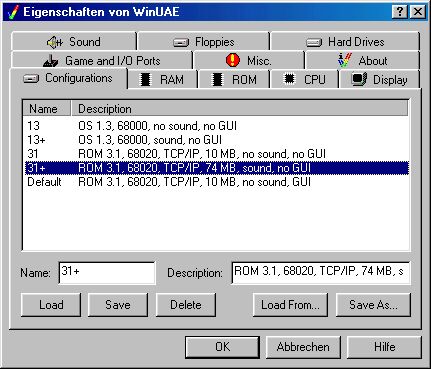The height and width of the screenshot is (369, 431).
Task: Open the Sound tab
Action: point(74,41)
